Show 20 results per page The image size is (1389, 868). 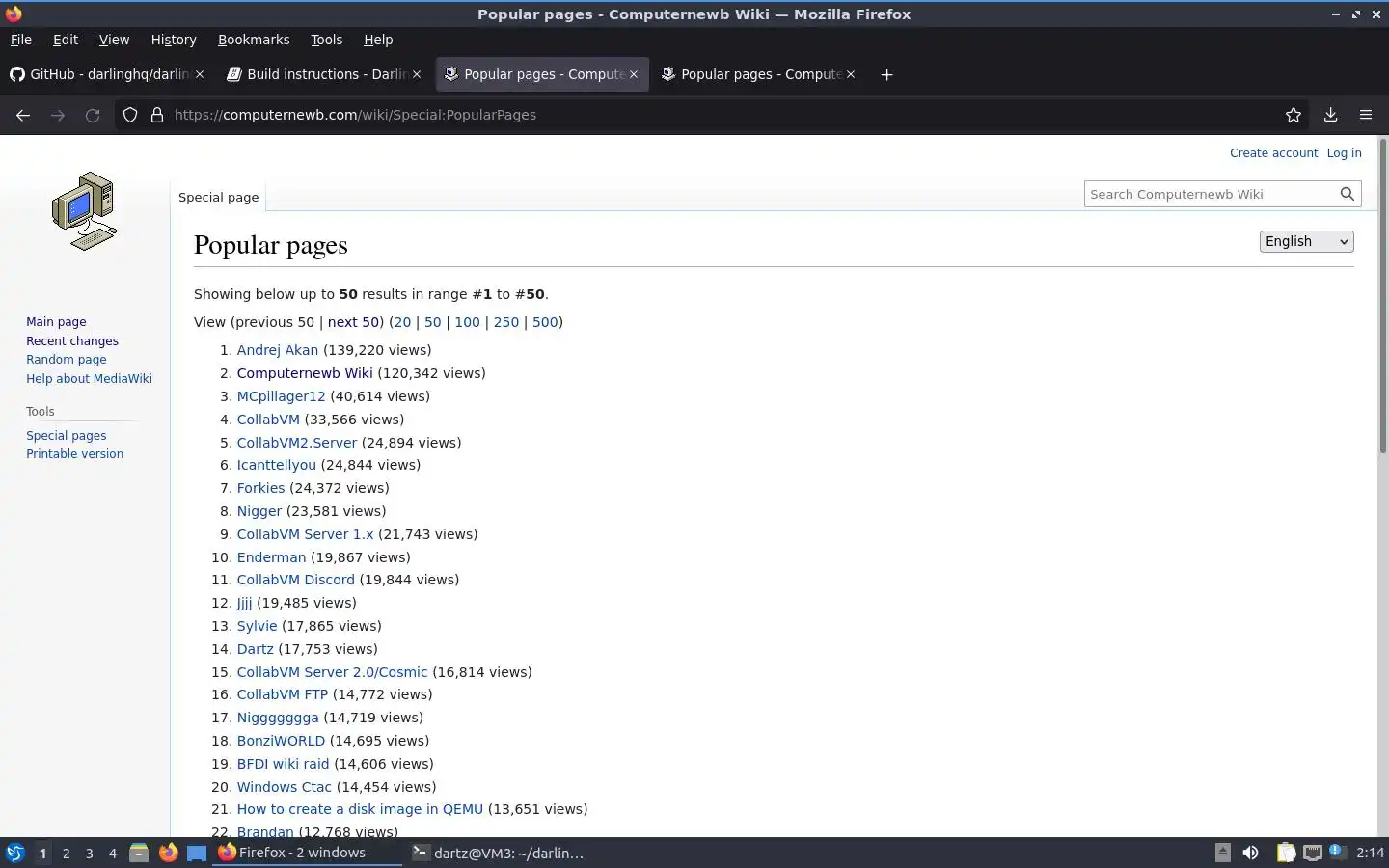(x=402, y=322)
